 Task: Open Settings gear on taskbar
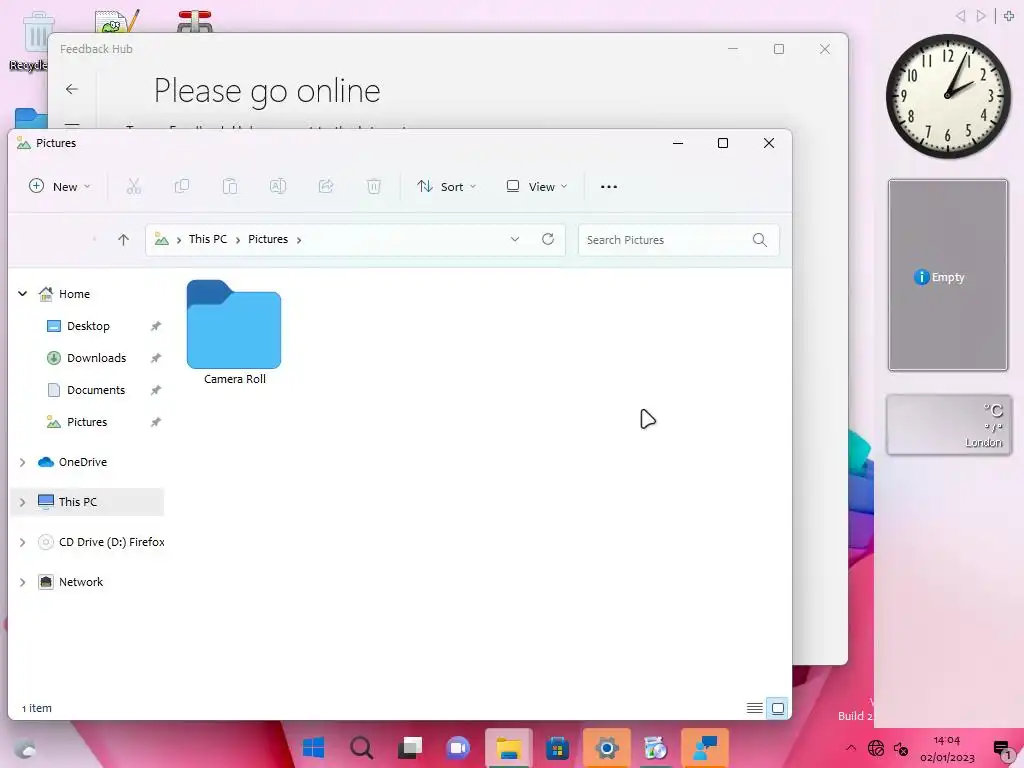[x=607, y=747]
